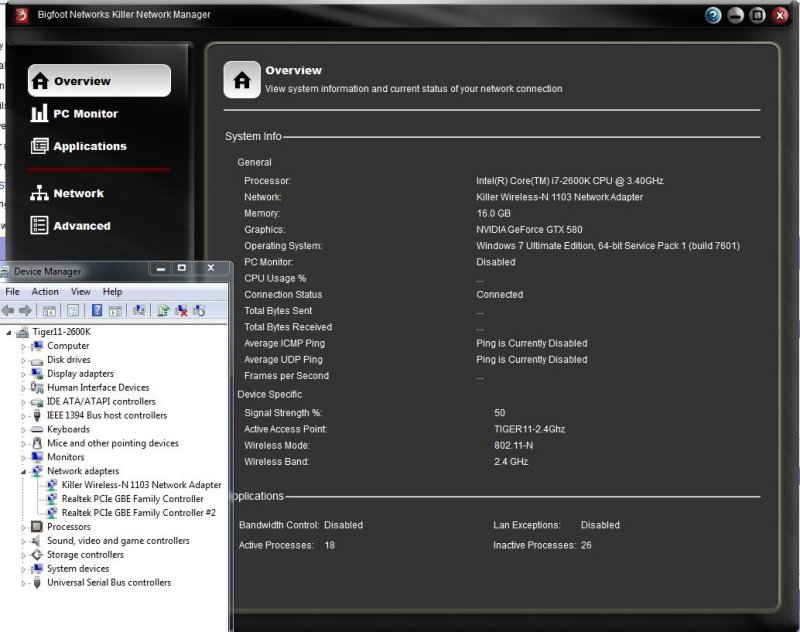Viewport: 800px width, 632px height.
Task: Click the Connection Status Connected value
Action: pyautogui.click(x=499, y=294)
